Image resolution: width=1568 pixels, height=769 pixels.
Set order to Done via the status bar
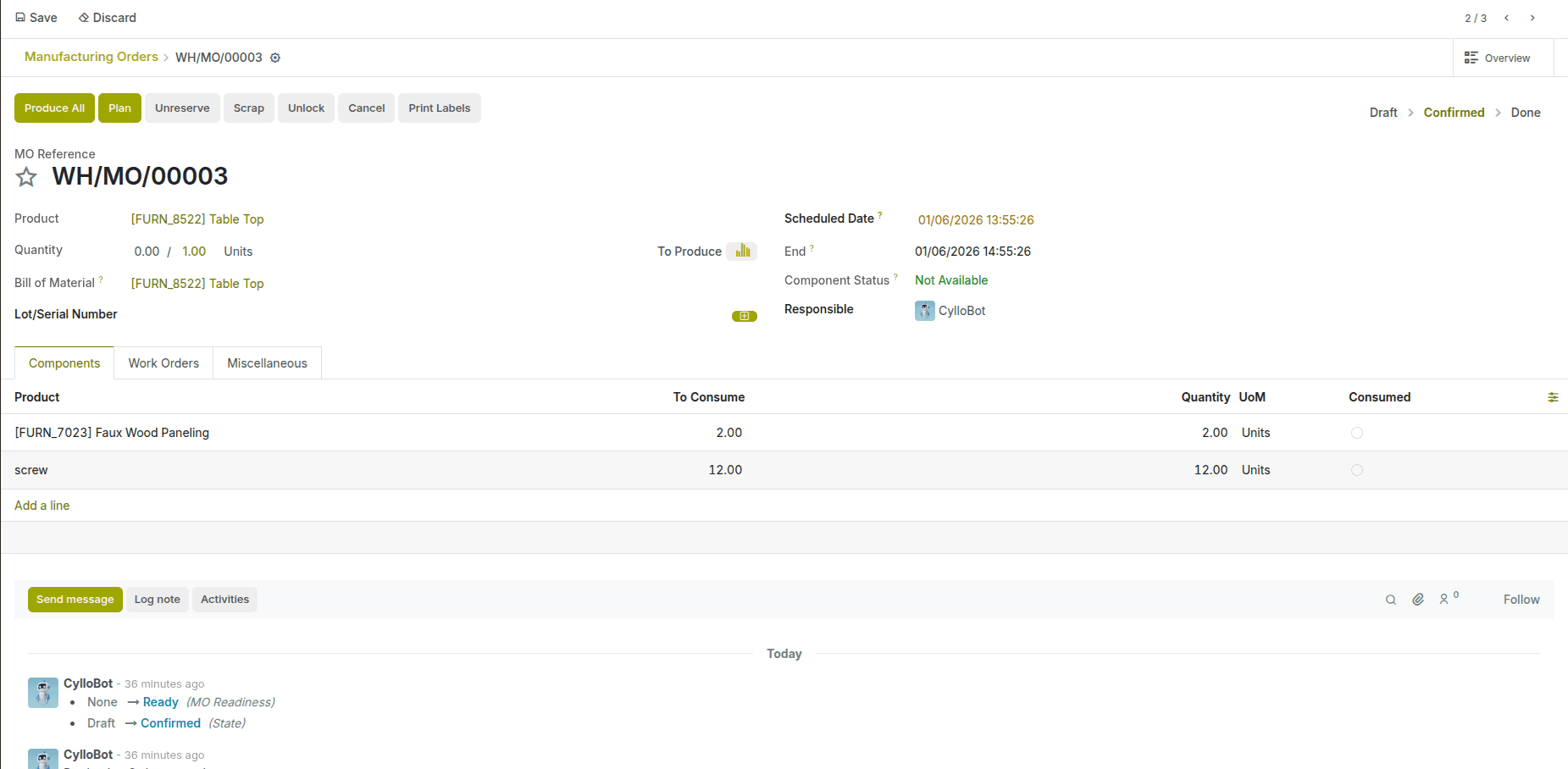click(1526, 112)
